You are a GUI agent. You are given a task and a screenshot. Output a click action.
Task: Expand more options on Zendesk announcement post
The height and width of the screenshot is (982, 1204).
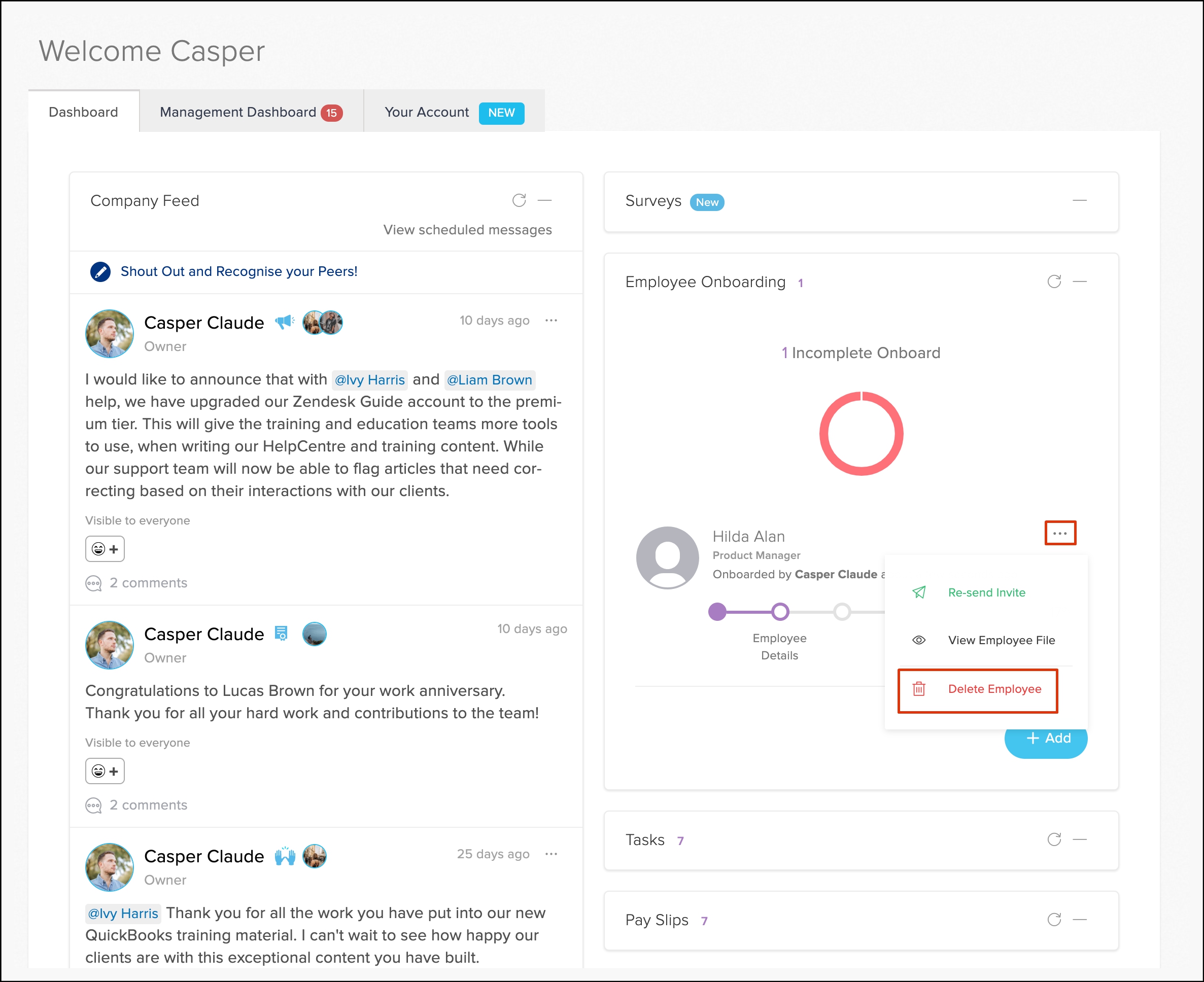[x=551, y=320]
